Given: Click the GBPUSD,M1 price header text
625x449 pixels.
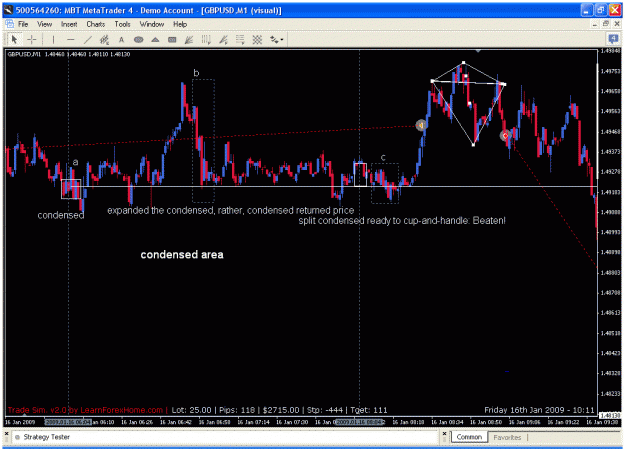Looking at the screenshot, I should (69, 54).
